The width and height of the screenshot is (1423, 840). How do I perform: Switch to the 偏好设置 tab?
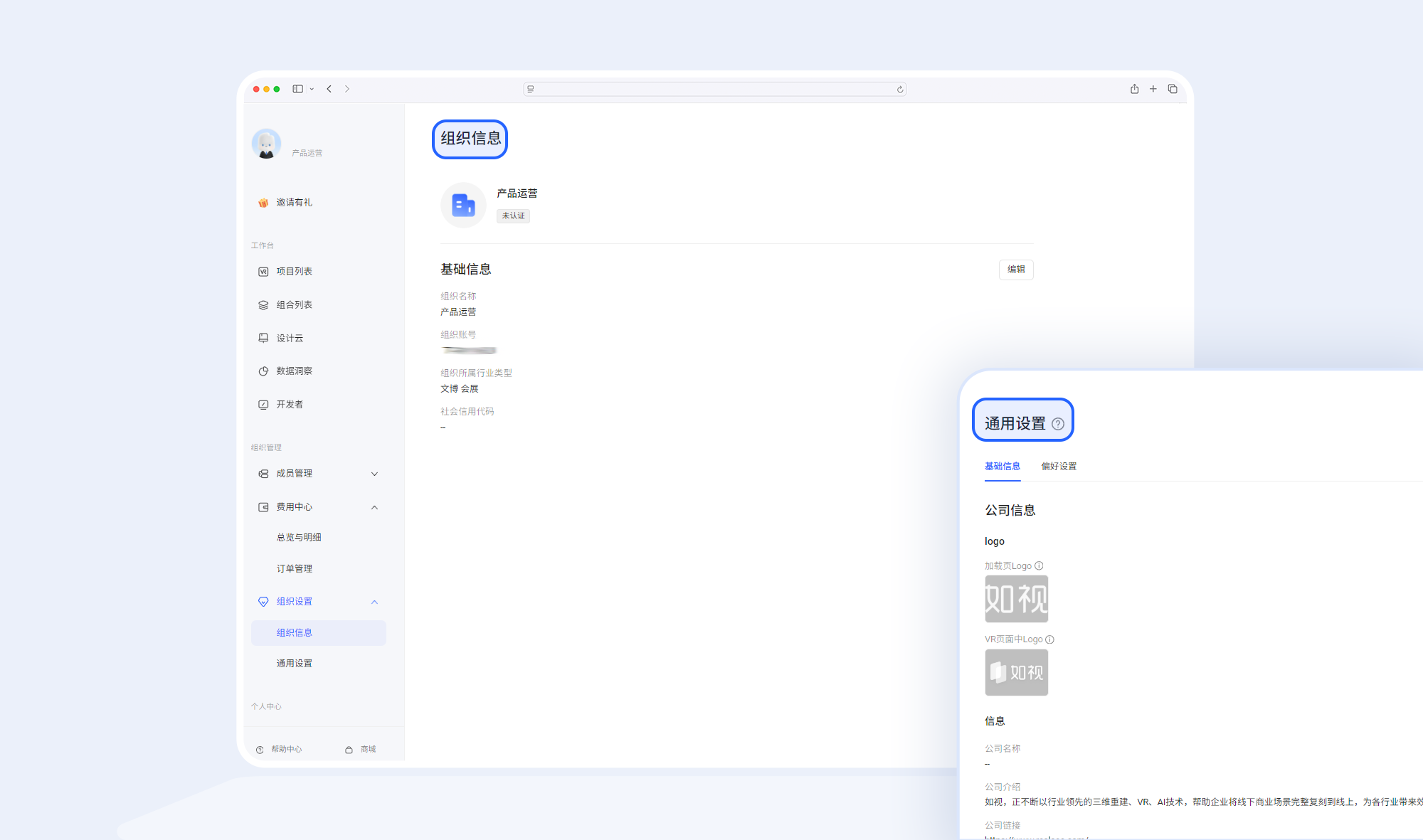coord(1058,466)
